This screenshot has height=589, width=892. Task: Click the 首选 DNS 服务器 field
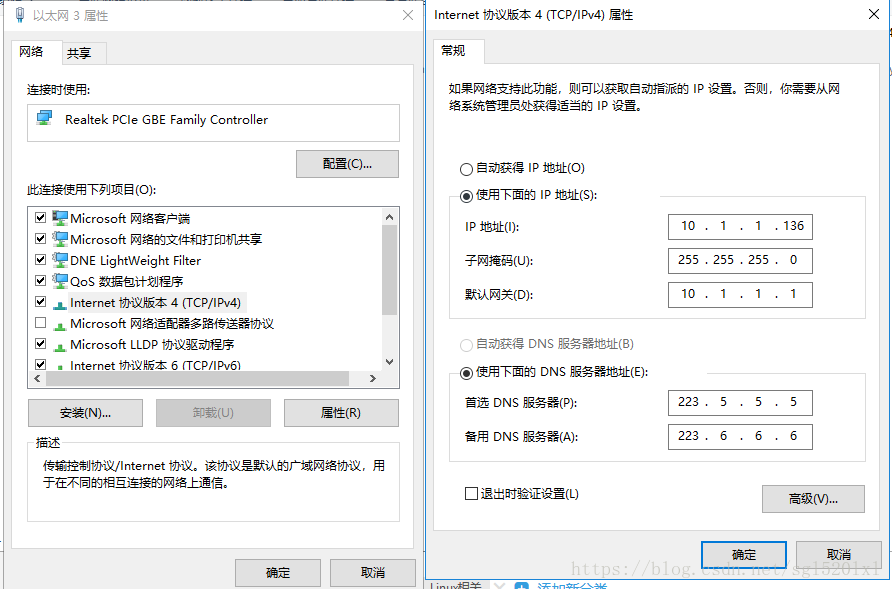(740, 403)
